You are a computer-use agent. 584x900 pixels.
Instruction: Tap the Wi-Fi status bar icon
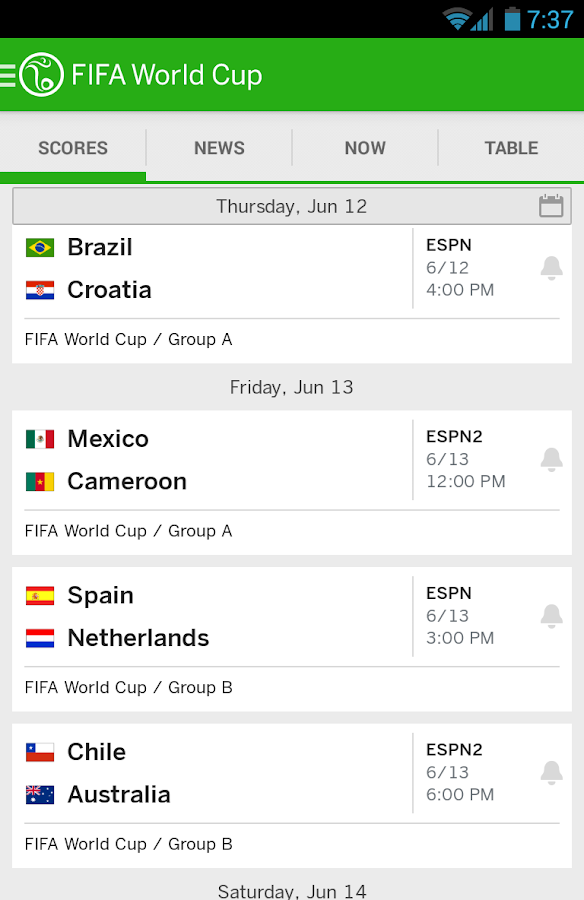(x=458, y=20)
